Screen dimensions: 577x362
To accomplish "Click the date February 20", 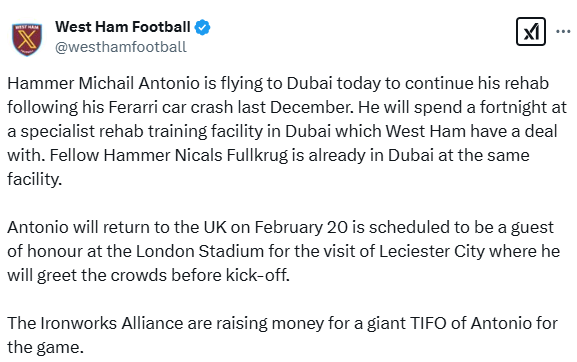I will 301,227.
